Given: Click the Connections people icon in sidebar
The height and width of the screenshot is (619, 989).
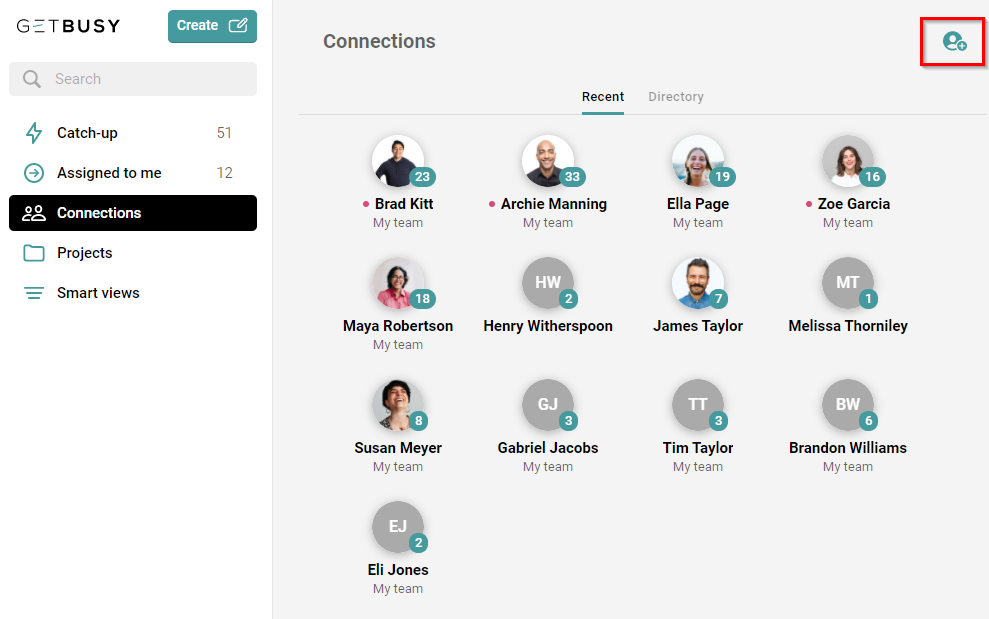Looking at the screenshot, I should click(x=34, y=213).
